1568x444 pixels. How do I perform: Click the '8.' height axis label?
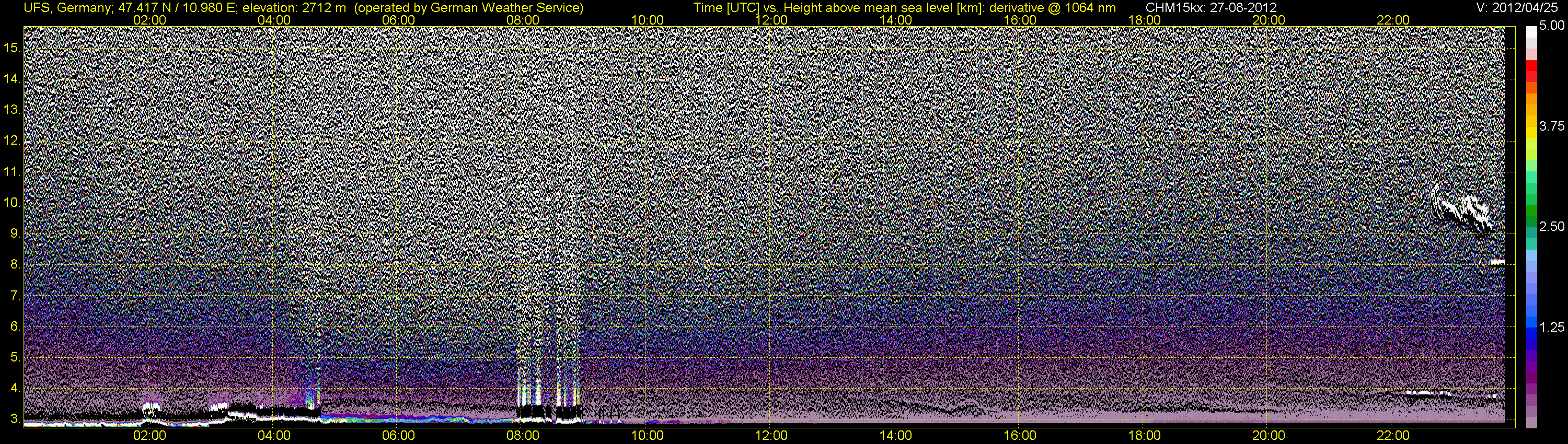(x=15, y=265)
